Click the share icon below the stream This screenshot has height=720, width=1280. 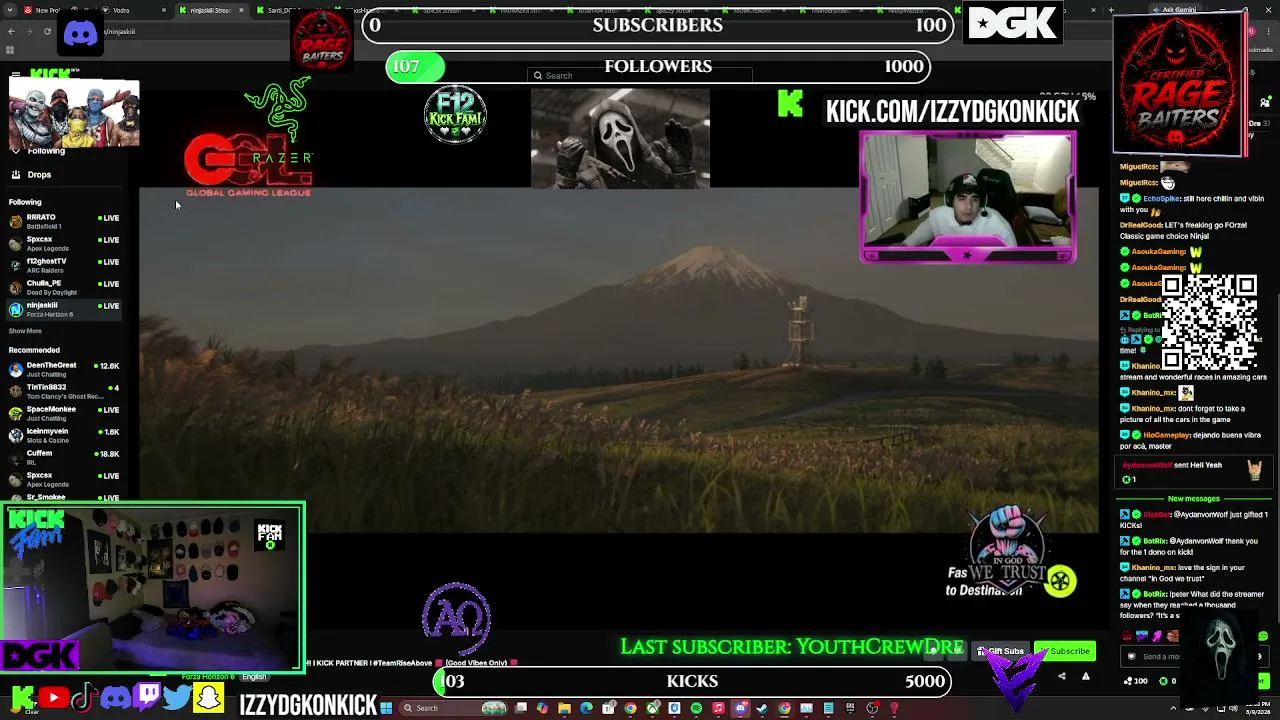coord(1062,676)
